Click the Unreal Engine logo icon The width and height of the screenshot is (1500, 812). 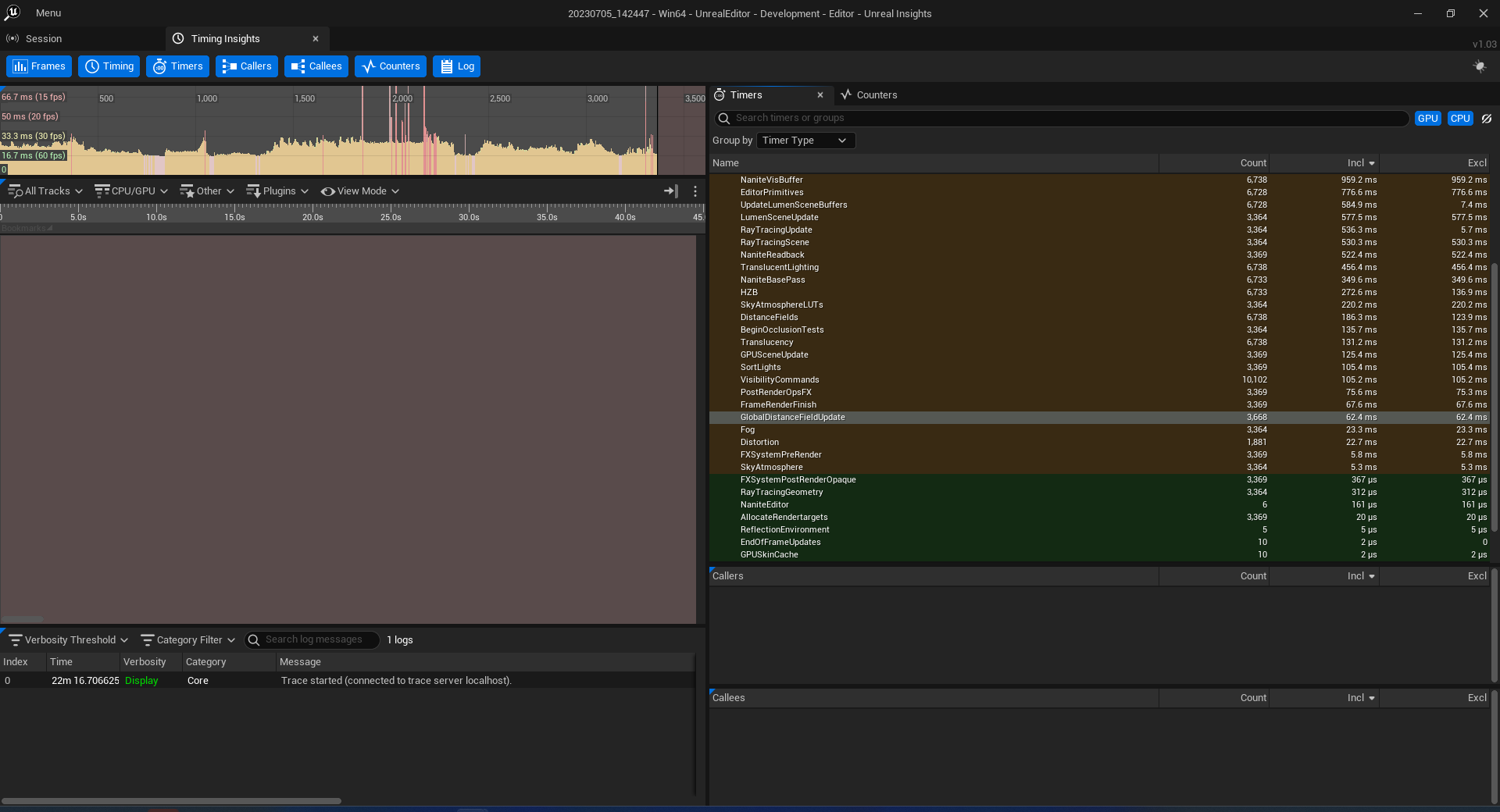[x=12, y=12]
